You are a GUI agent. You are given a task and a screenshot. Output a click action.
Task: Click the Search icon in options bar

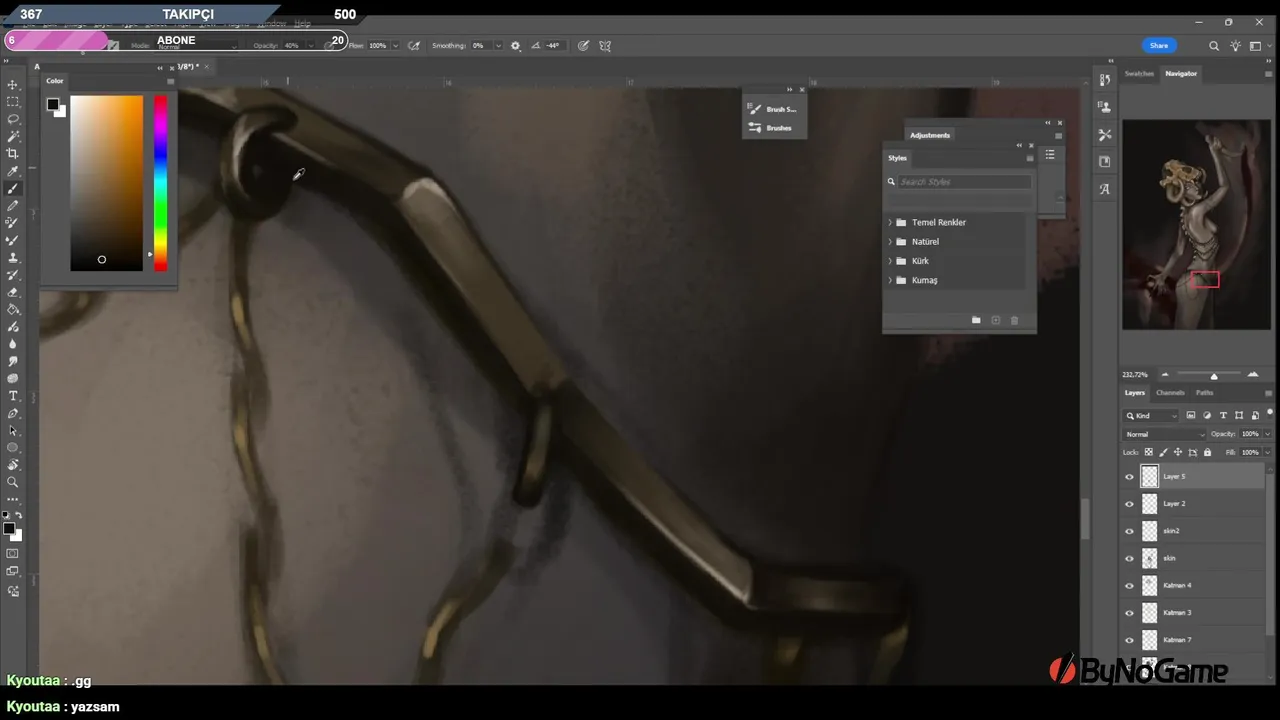click(x=1213, y=46)
